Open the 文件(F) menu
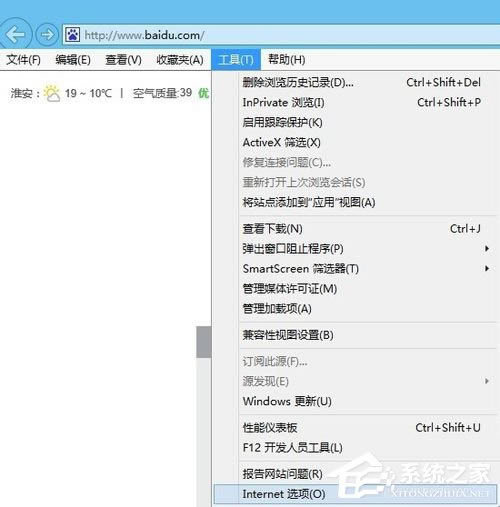 pos(23,60)
